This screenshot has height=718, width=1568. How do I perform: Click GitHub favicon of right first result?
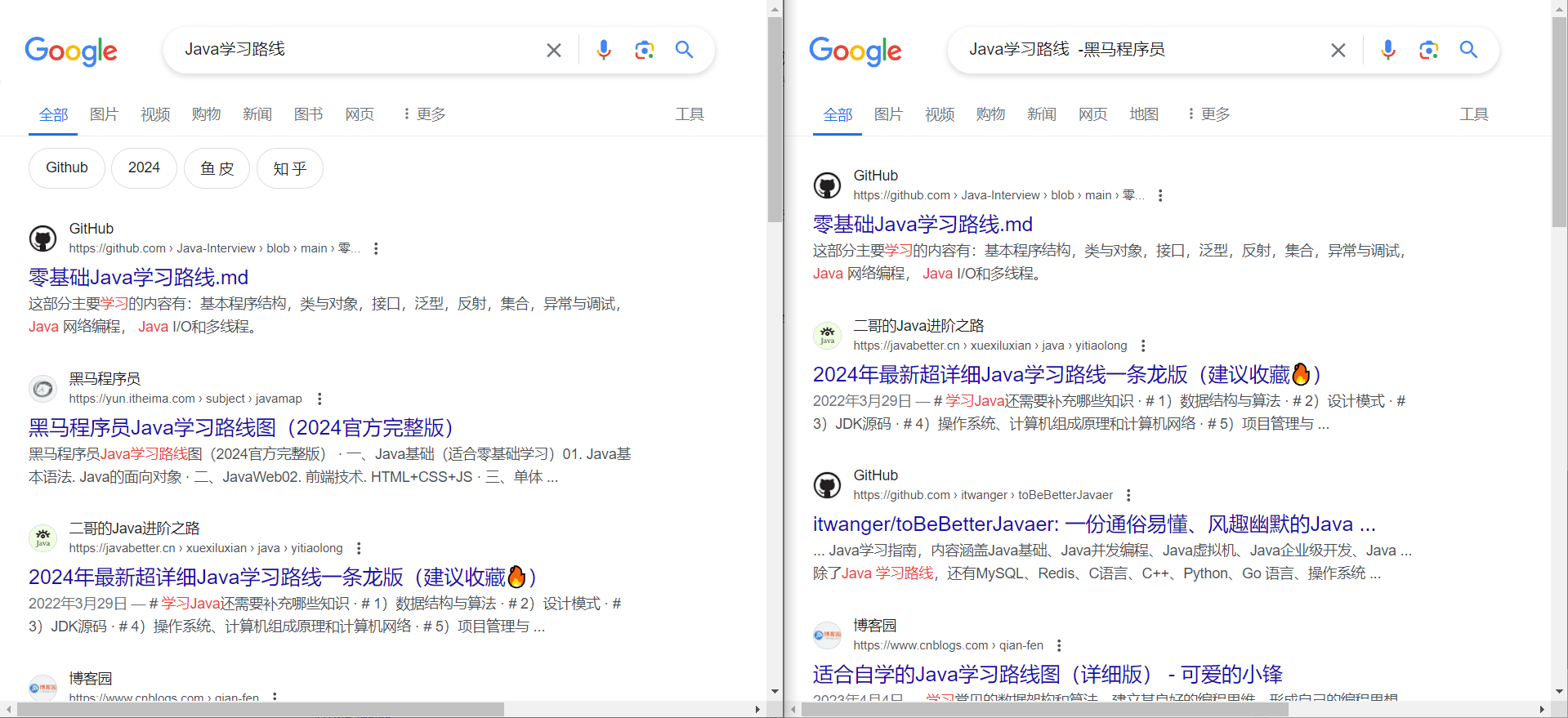(828, 185)
